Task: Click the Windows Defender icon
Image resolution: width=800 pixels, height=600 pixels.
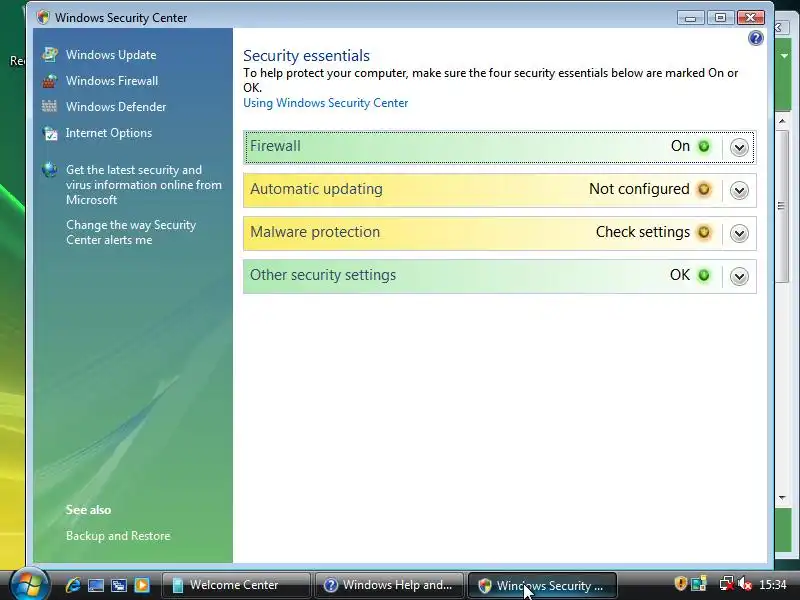Action: tap(49, 106)
